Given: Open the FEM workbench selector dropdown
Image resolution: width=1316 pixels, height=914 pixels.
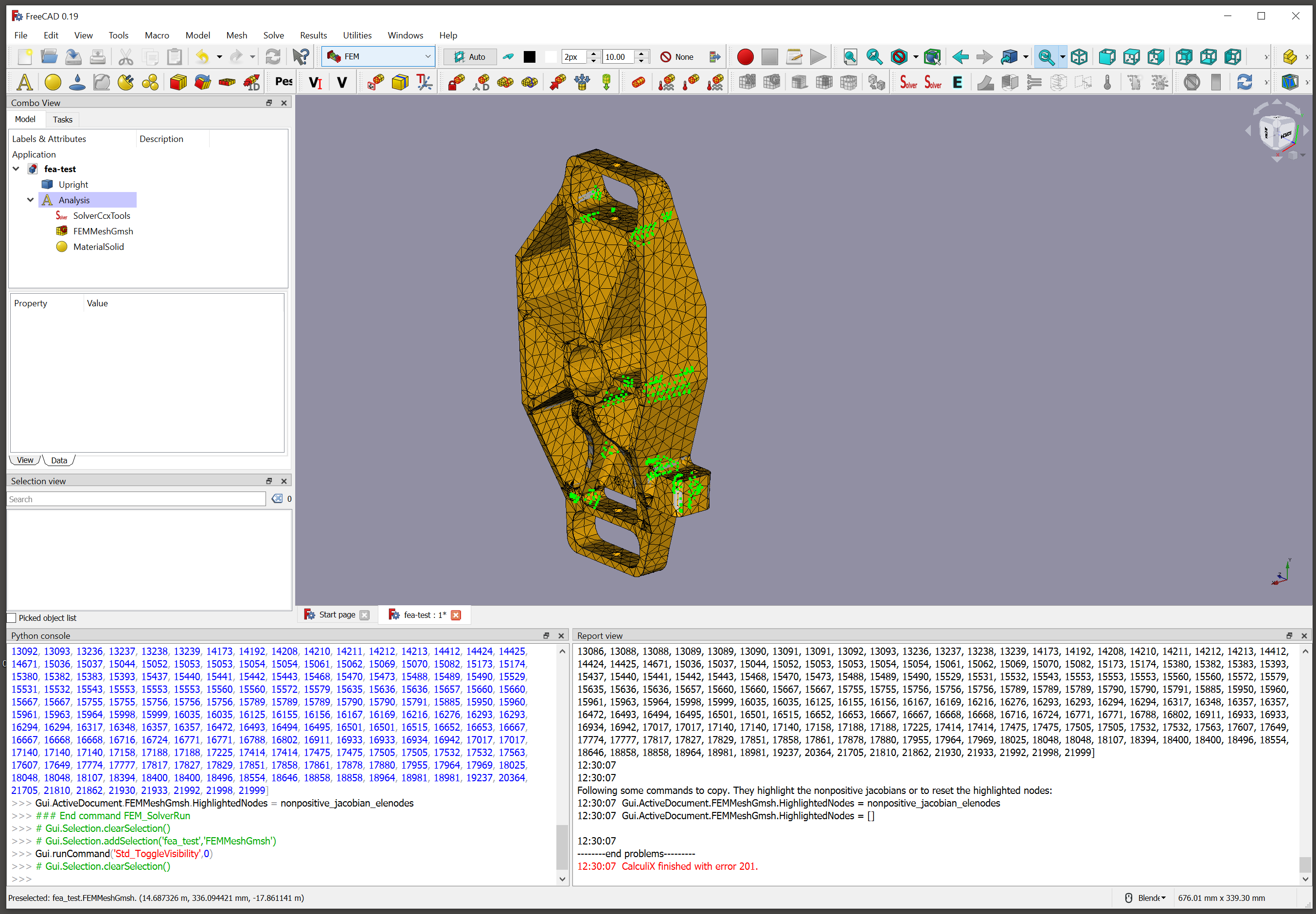Looking at the screenshot, I should click(x=379, y=57).
